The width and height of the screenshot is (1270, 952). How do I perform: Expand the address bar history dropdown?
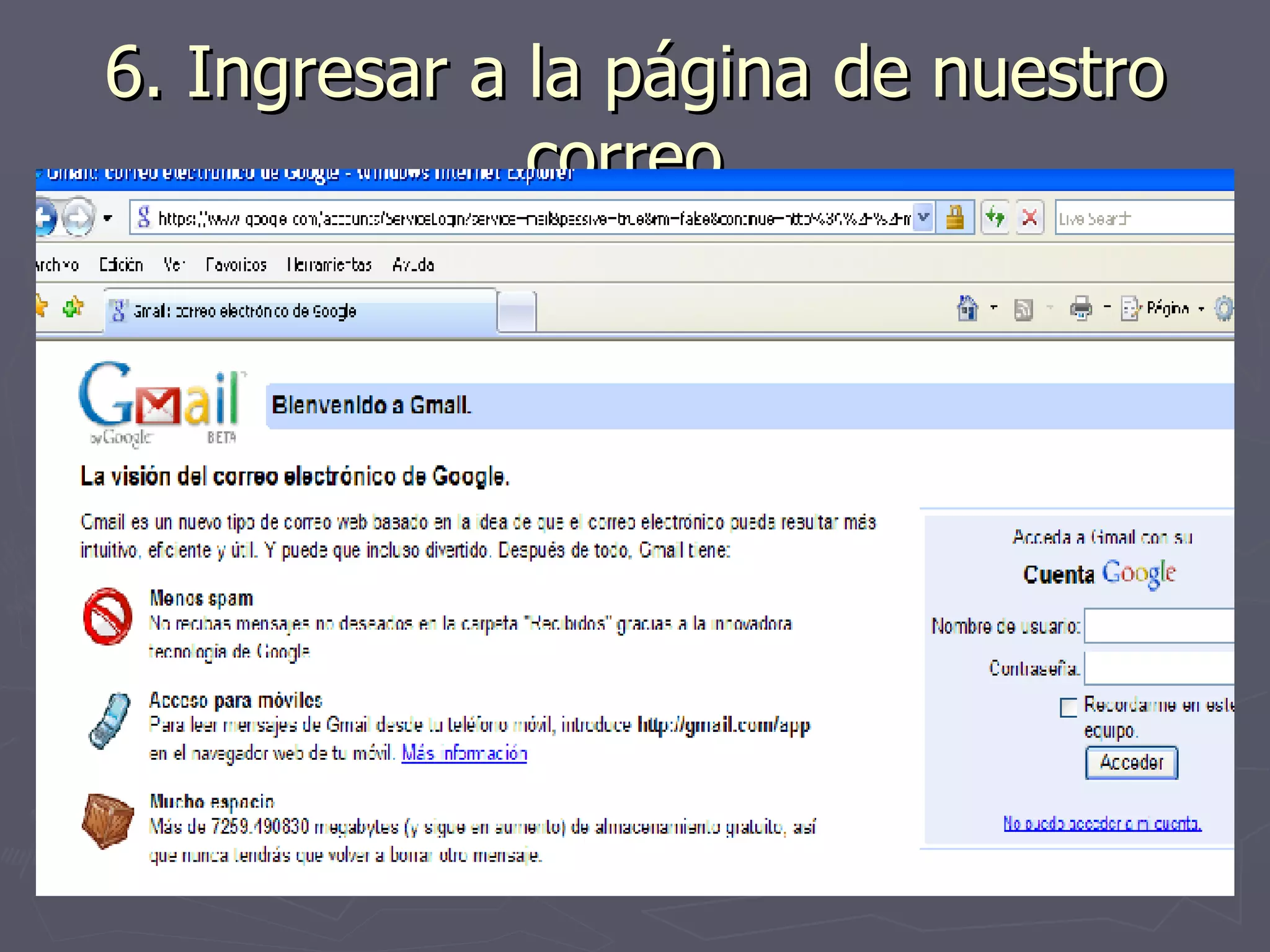point(924,218)
